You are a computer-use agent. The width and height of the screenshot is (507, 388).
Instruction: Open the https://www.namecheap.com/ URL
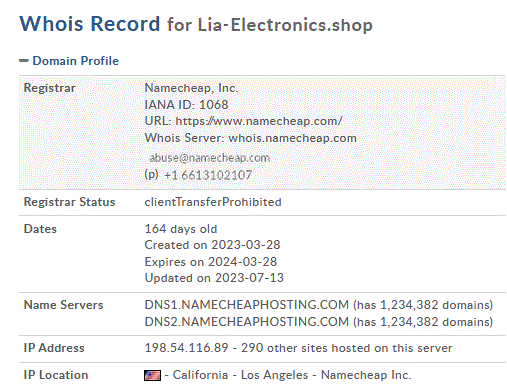pos(259,121)
